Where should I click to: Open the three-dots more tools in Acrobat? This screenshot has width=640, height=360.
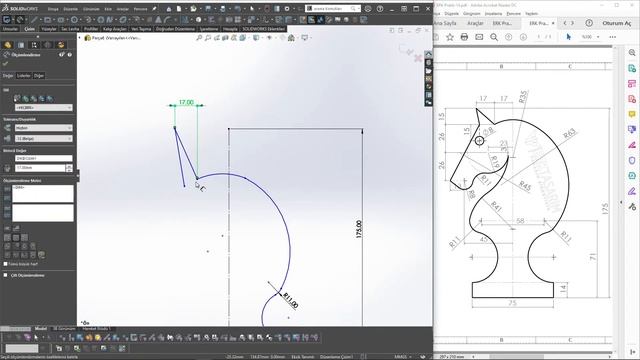click(613, 37)
